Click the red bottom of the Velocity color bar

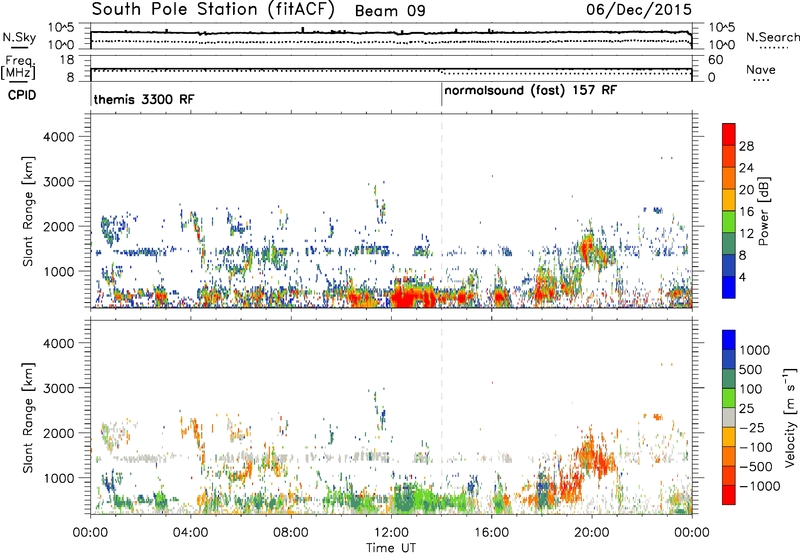[x=729, y=495]
